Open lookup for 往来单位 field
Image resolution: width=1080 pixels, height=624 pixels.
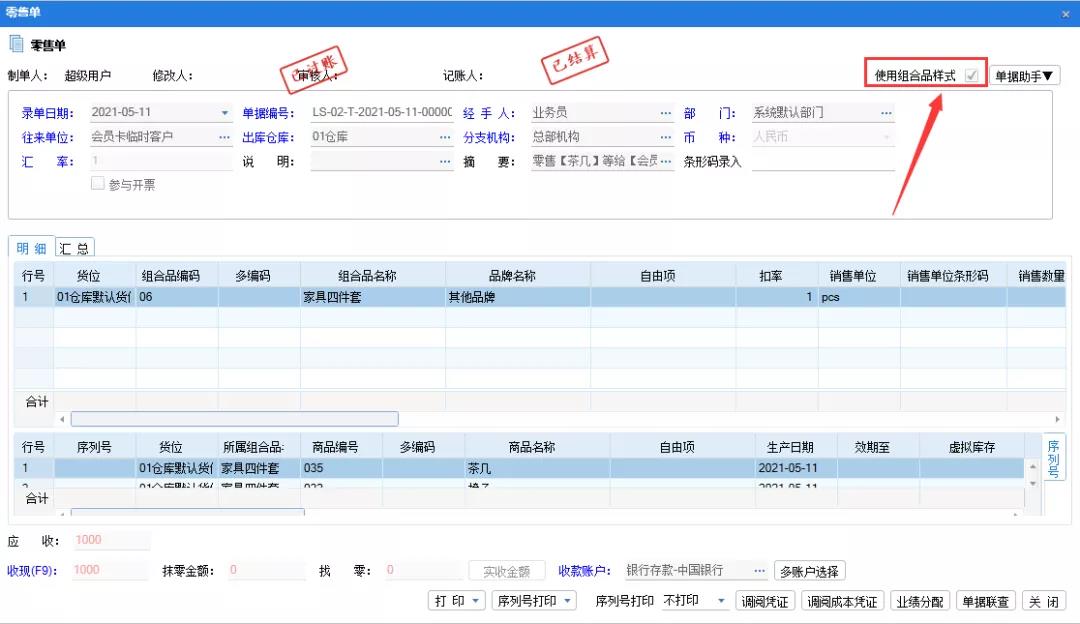point(225,137)
